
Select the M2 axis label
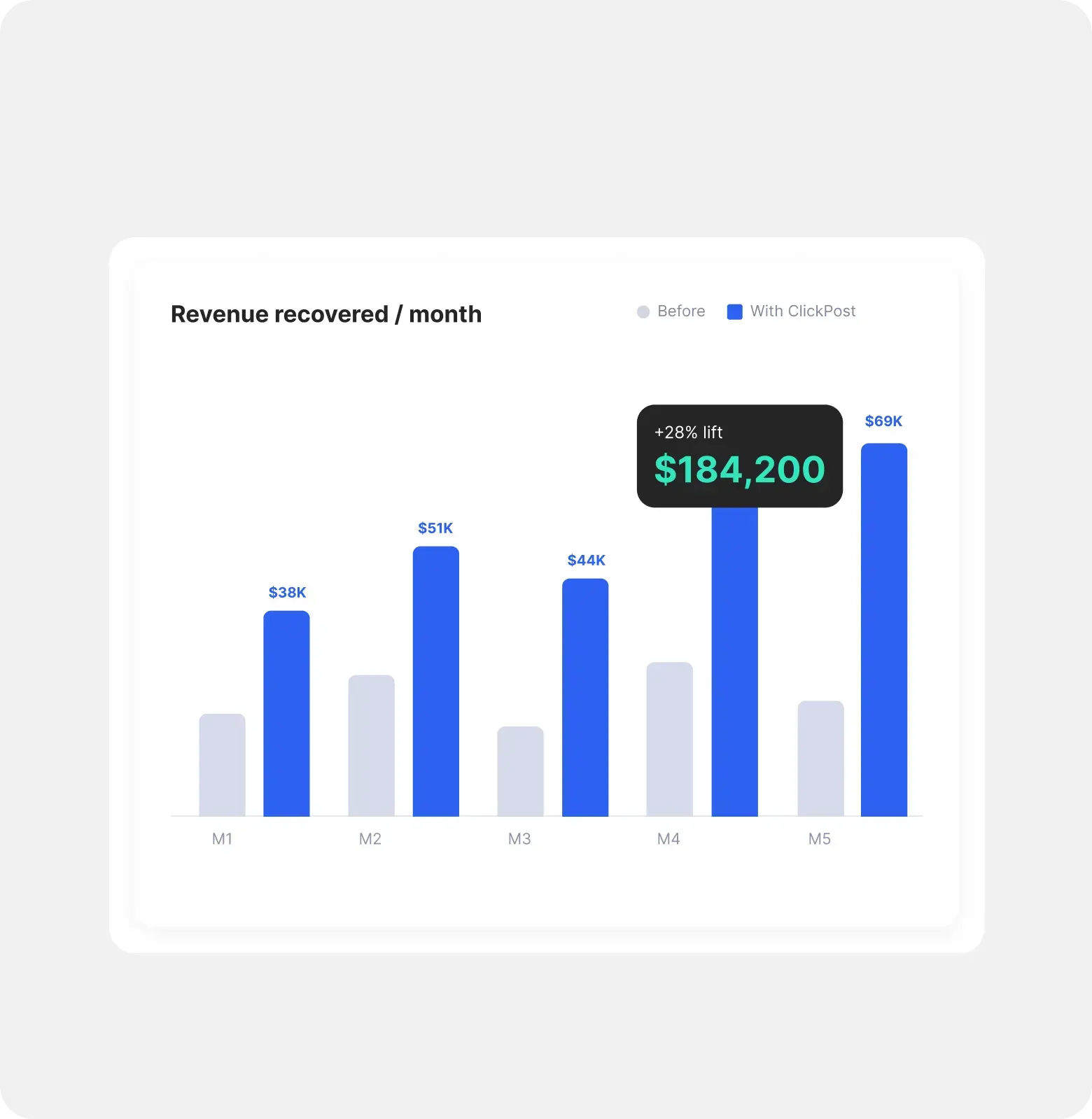tap(370, 839)
